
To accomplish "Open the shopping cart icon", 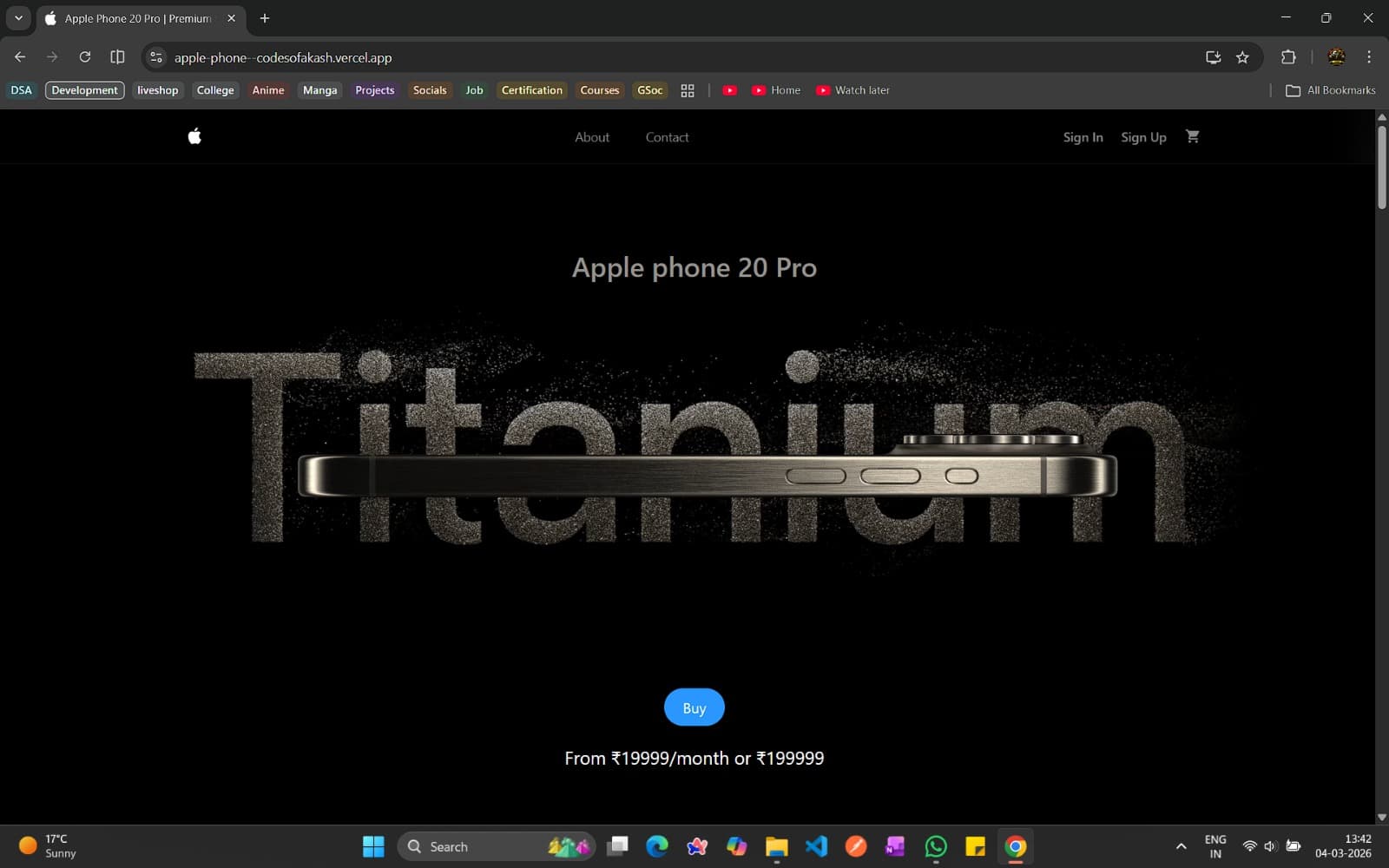I will pyautogui.click(x=1192, y=136).
